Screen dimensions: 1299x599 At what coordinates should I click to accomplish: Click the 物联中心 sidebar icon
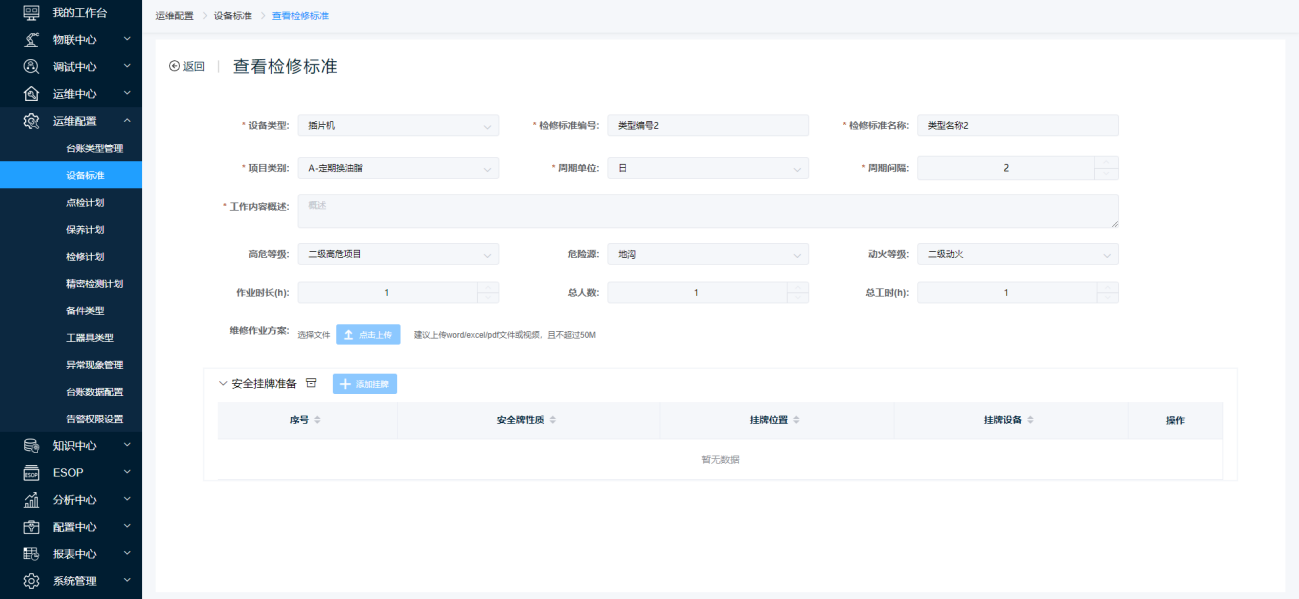click(31, 40)
